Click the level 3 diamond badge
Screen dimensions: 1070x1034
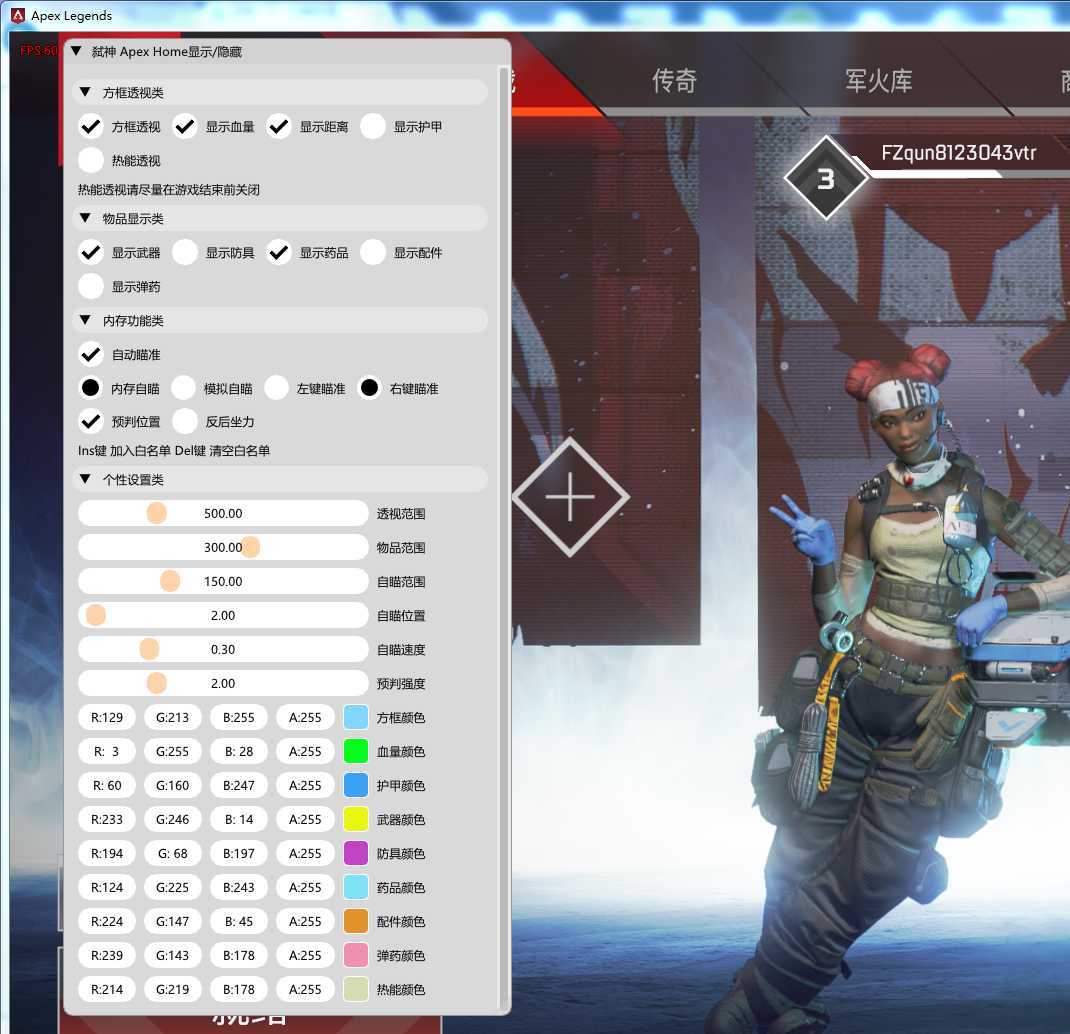click(826, 178)
